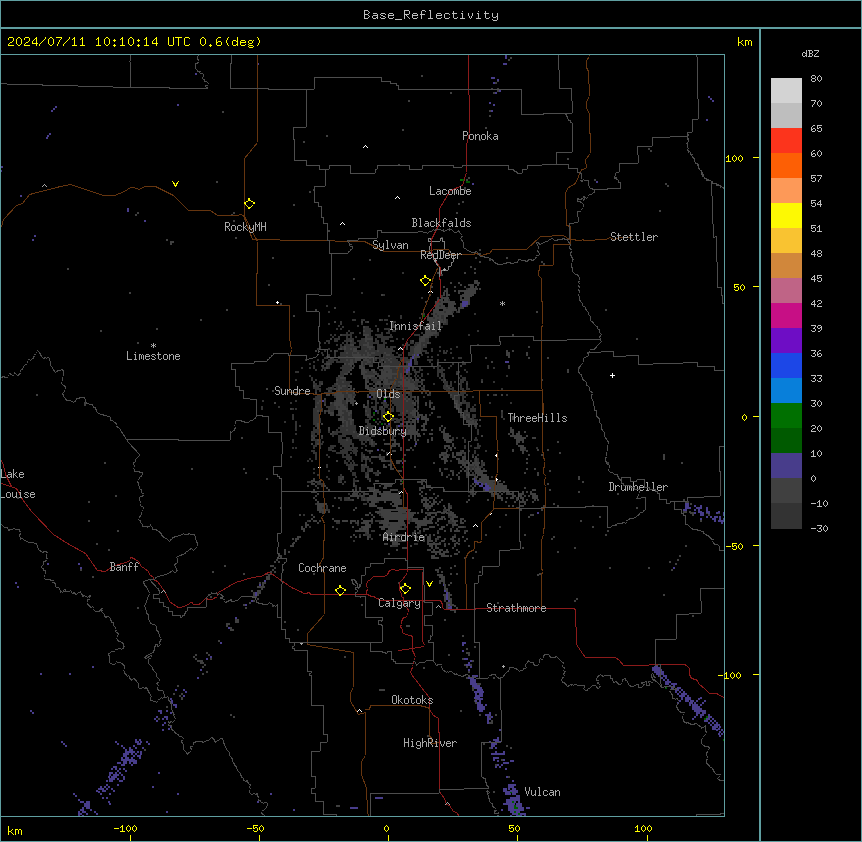Click the Lake Louise label

[18, 484]
